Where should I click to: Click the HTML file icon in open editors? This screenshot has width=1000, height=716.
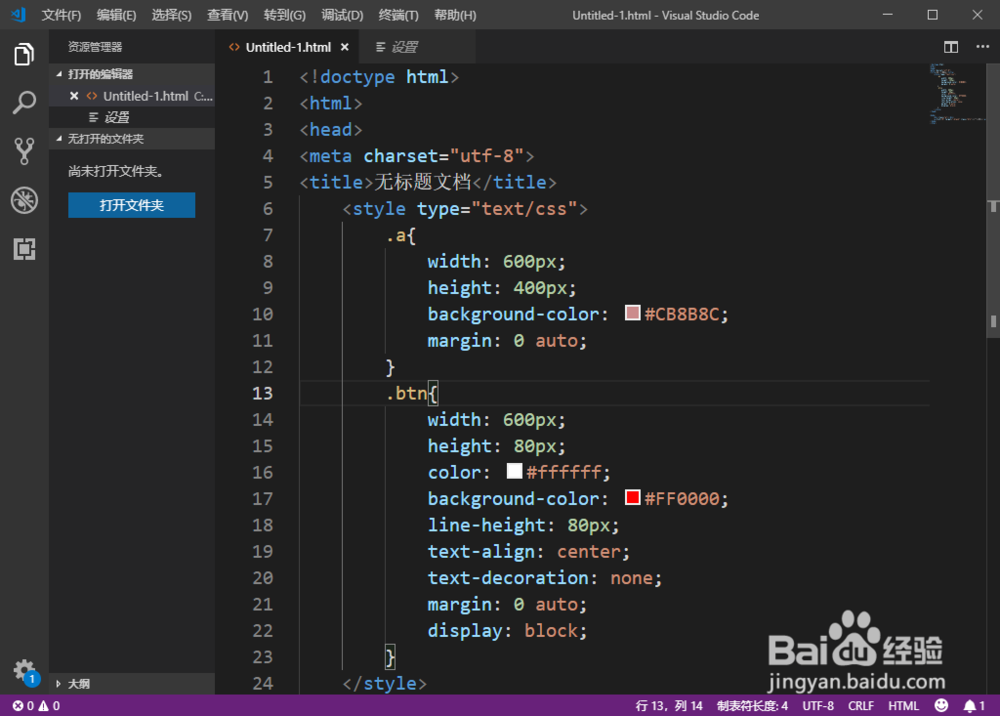point(92,96)
